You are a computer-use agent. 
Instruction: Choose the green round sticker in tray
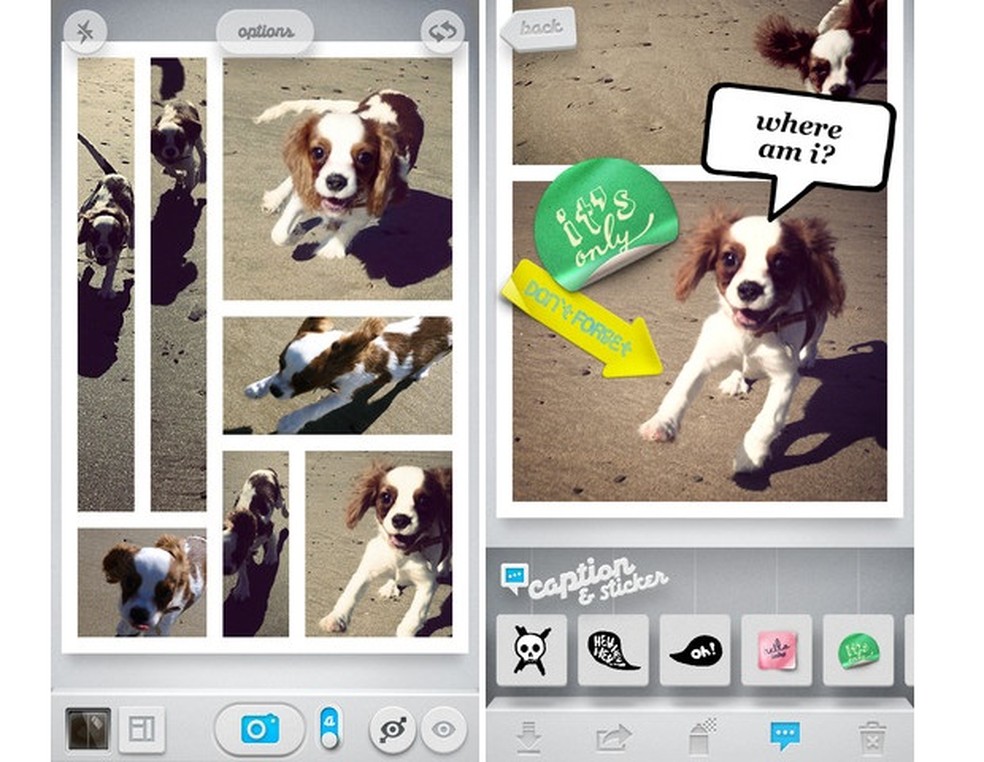pyautogui.click(x=858, y=650)
